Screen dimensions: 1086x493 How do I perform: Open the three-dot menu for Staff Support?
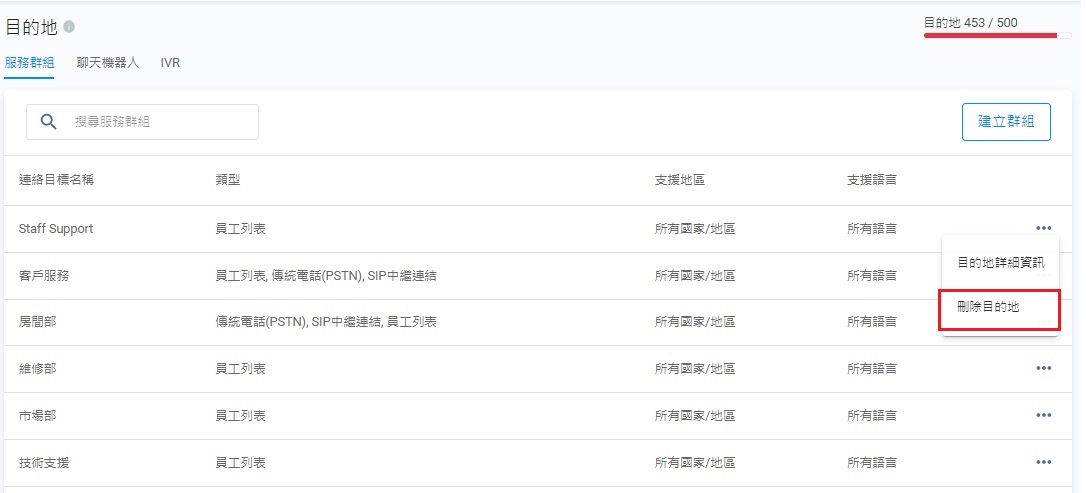pos(1043,229)
